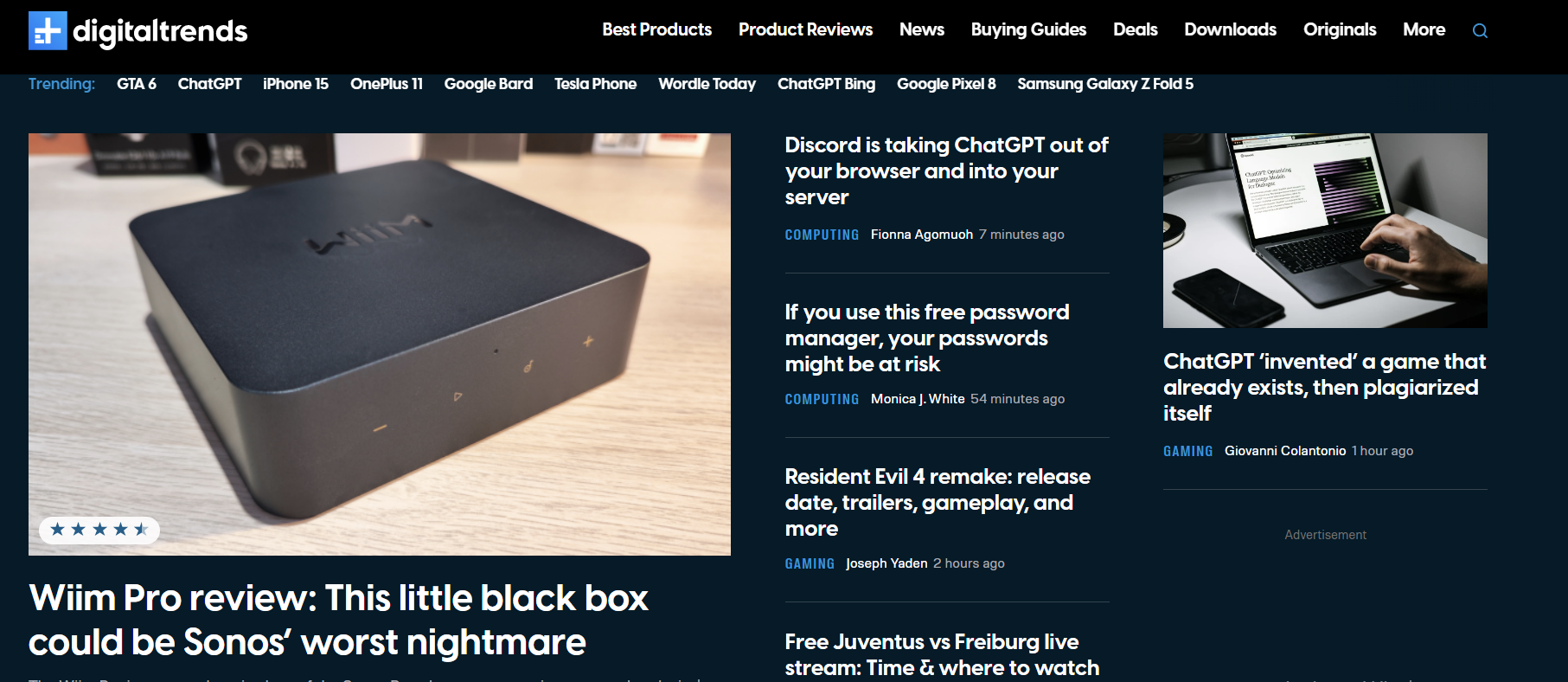Go to the News section

click(x=921, y=29)
